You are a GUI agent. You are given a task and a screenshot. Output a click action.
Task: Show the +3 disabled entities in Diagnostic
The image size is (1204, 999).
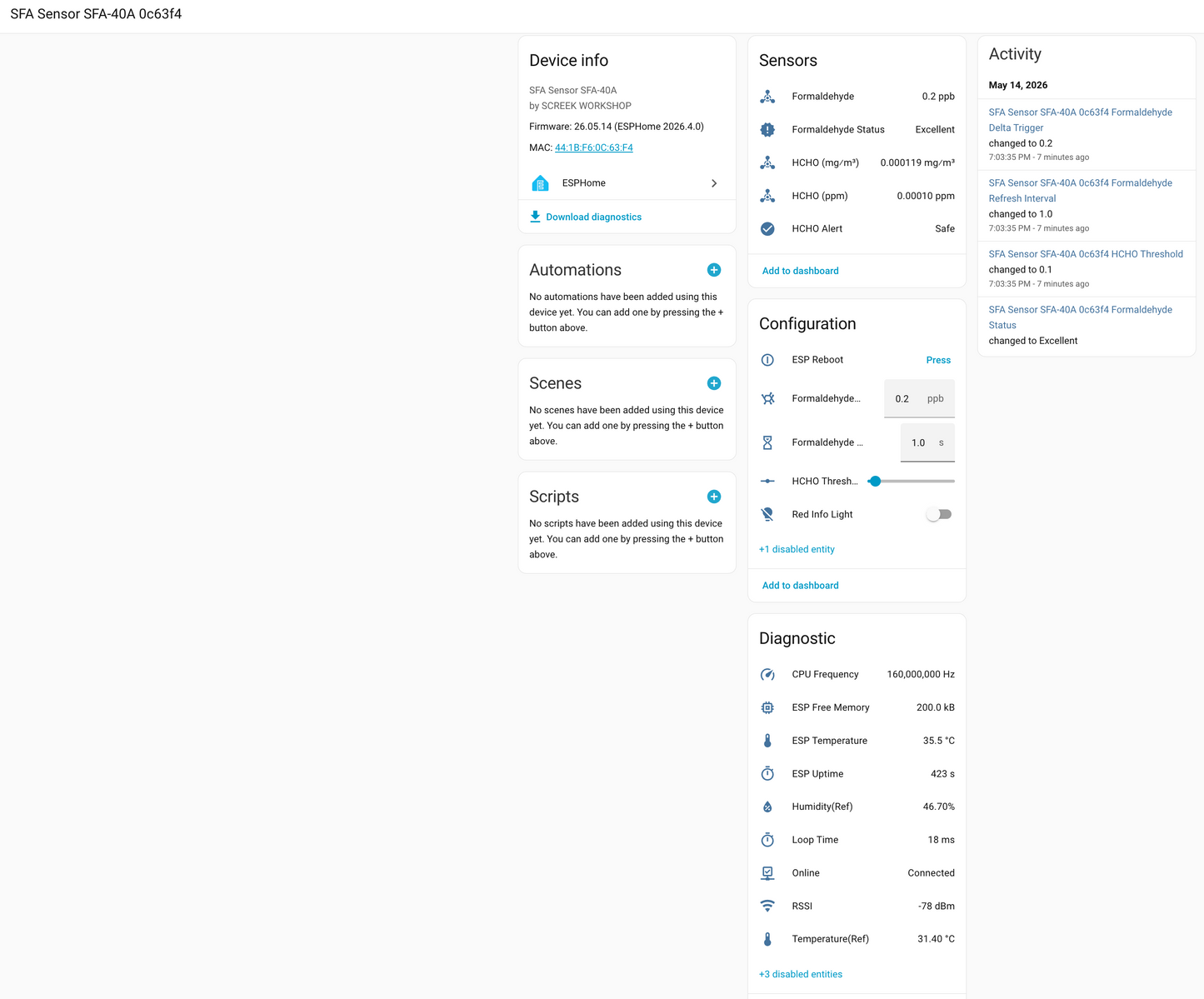point(801,974)
